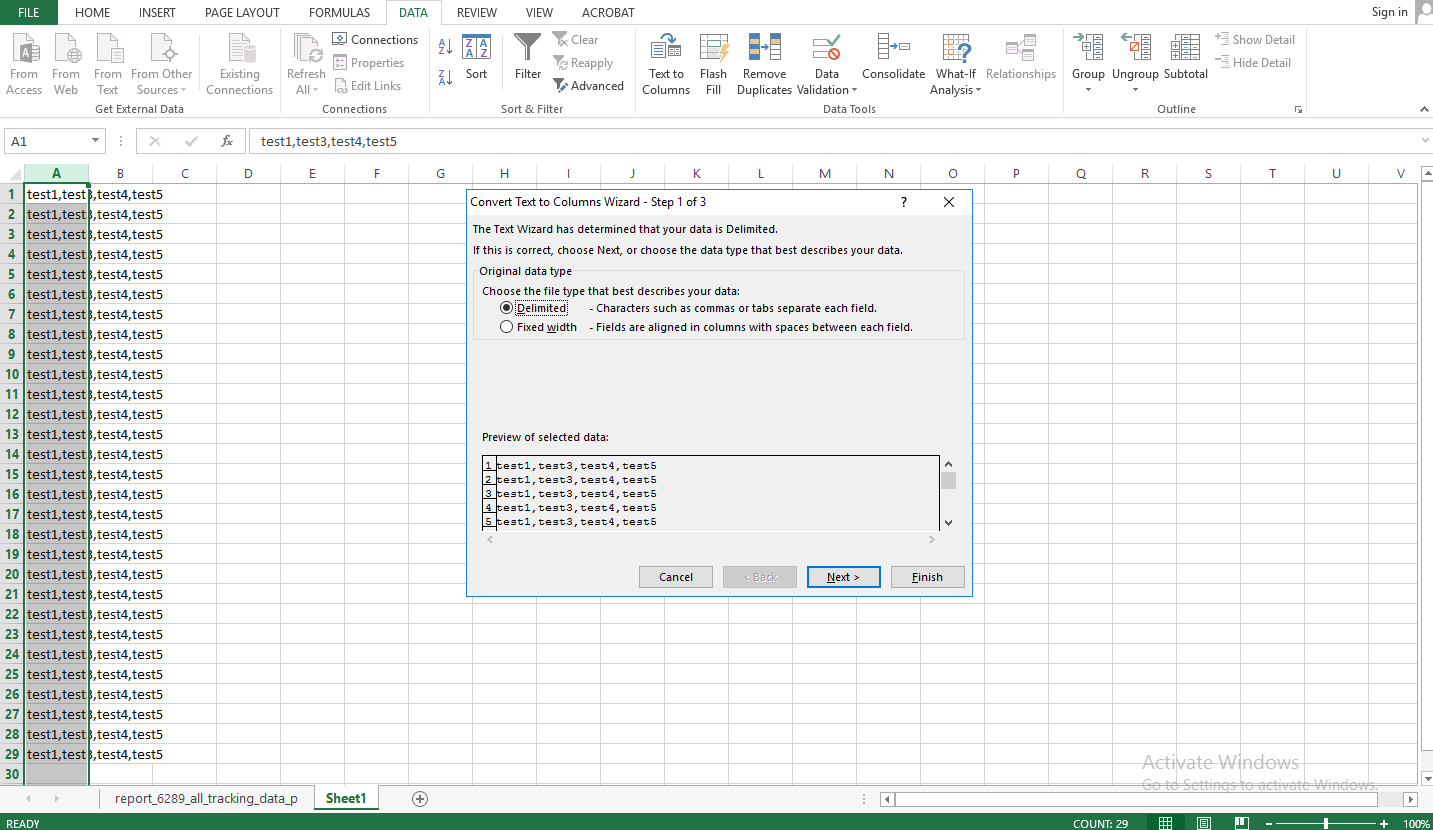
Task: Switch to the INSERT tab
Action: point(157,12)
